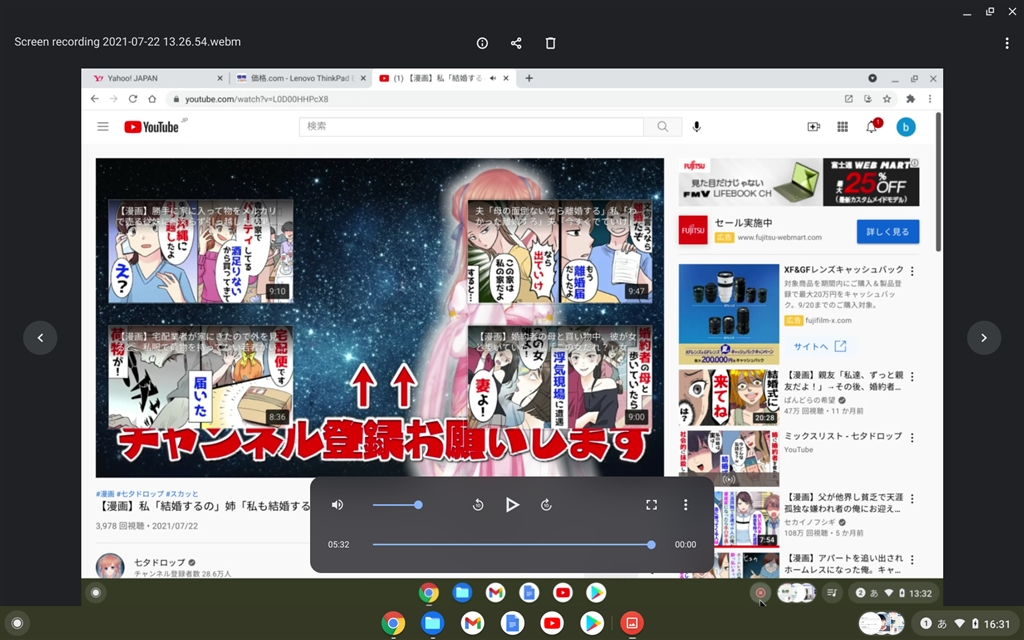Viewport: 1024px width, 640px height.
Task: Adjust the player volume slider
Action: [397, 505]
